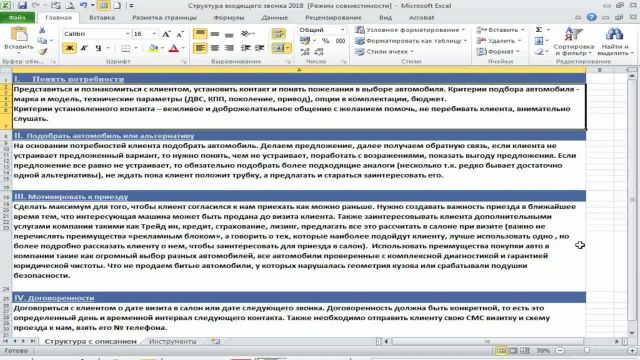Expand Conditional Formatting (Условное форматирование) menu
This screenshot has width=640, height=360.
(410, 30)
